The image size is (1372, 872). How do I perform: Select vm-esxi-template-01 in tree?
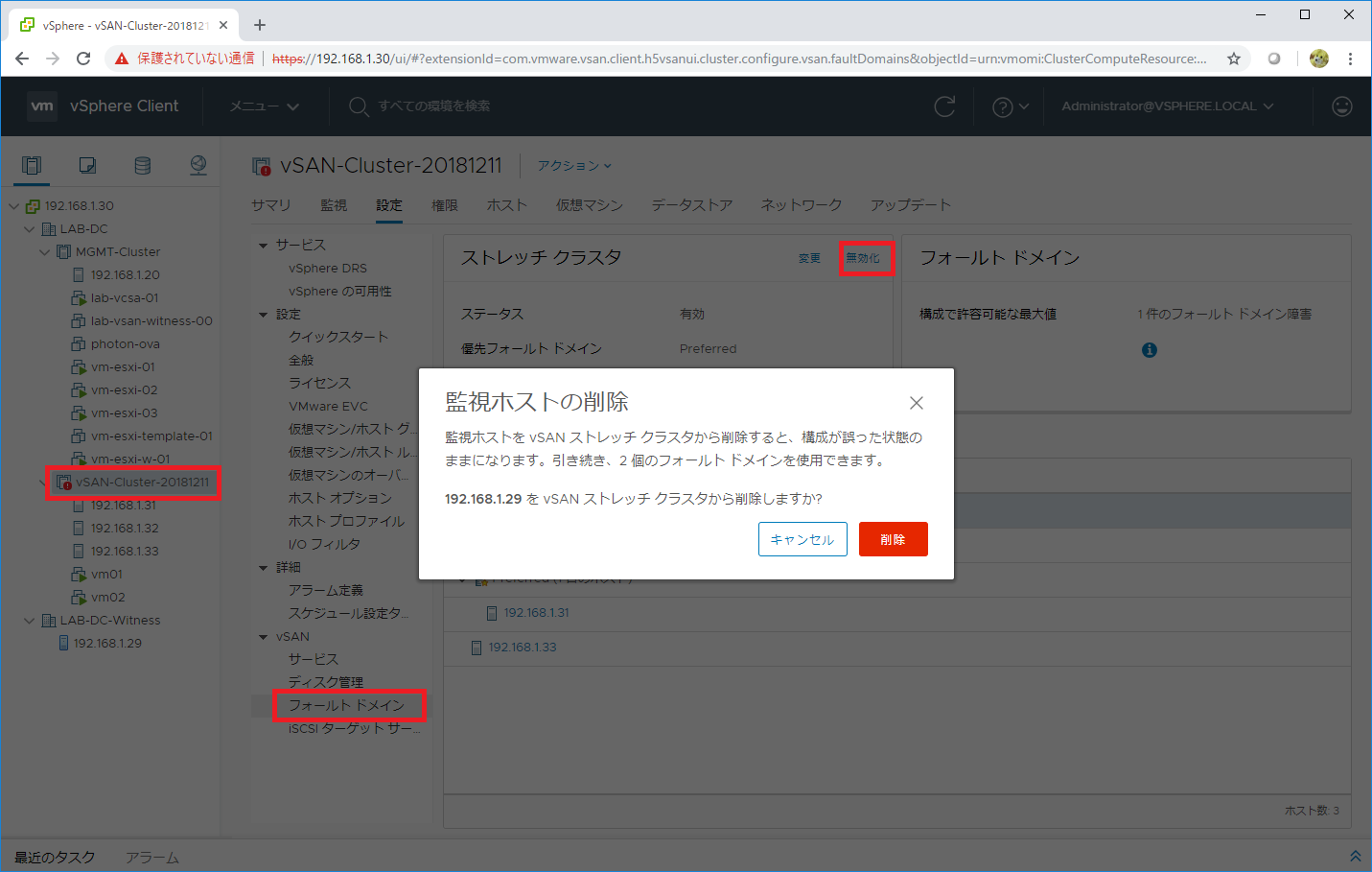tap(151, 436)
